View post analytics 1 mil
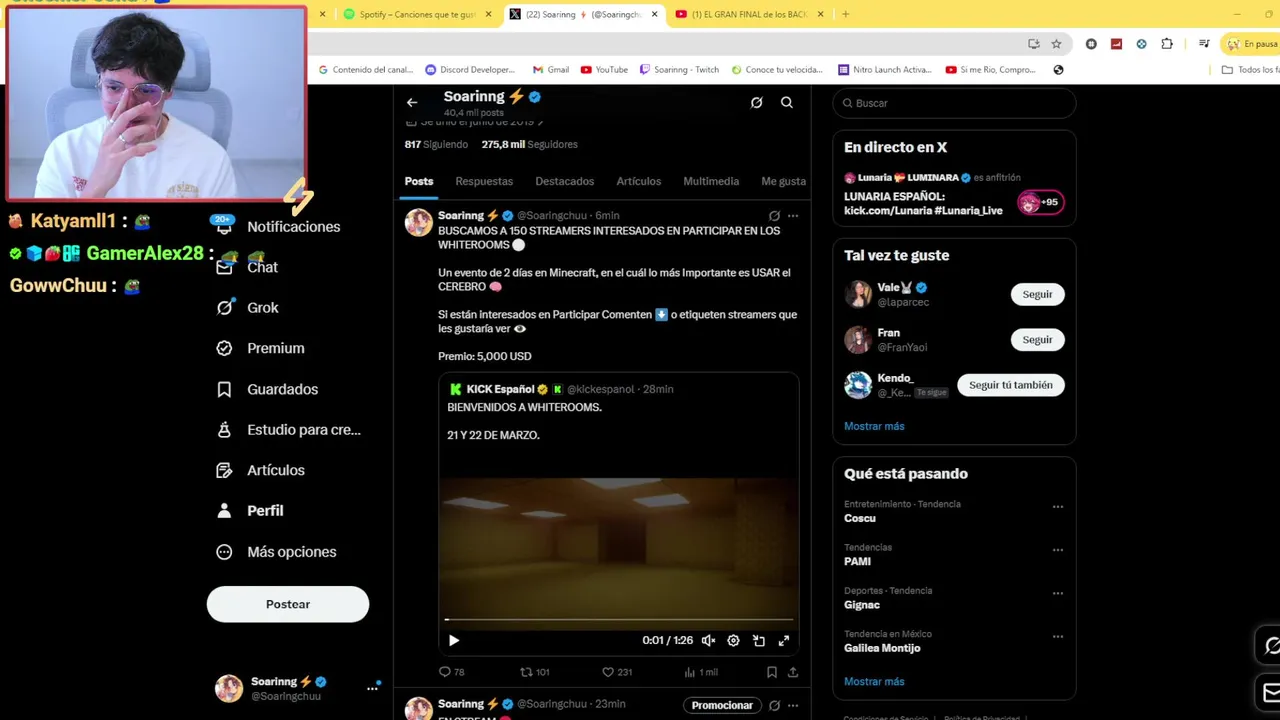This screenshot has height=720, width=1280. 700,673
